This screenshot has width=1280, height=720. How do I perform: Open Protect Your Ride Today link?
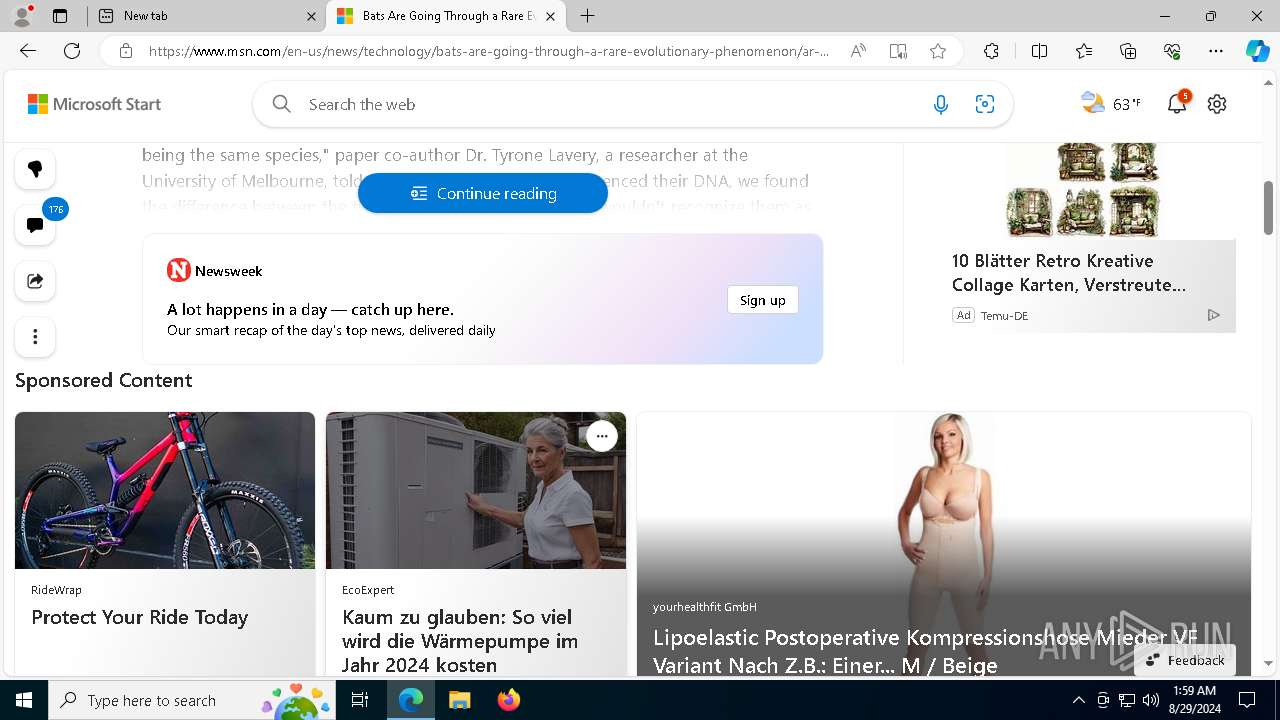point(140,617)
